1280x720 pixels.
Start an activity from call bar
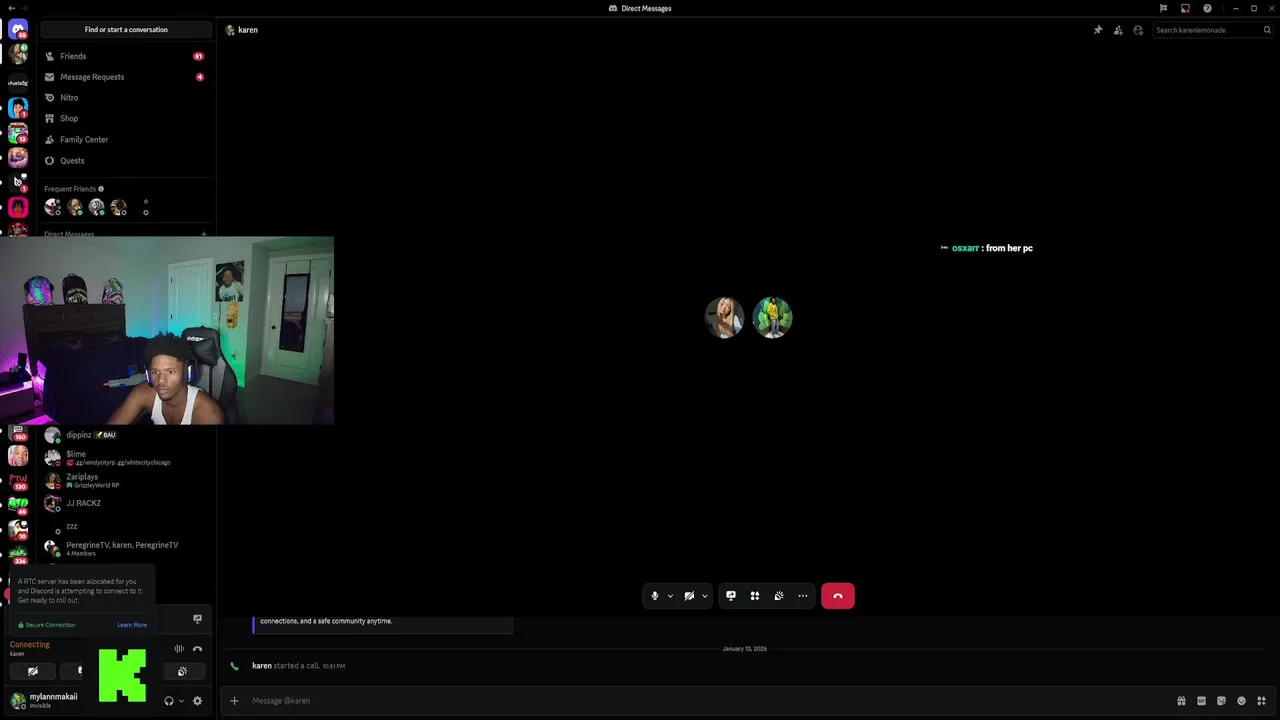[x=755, y=596]
